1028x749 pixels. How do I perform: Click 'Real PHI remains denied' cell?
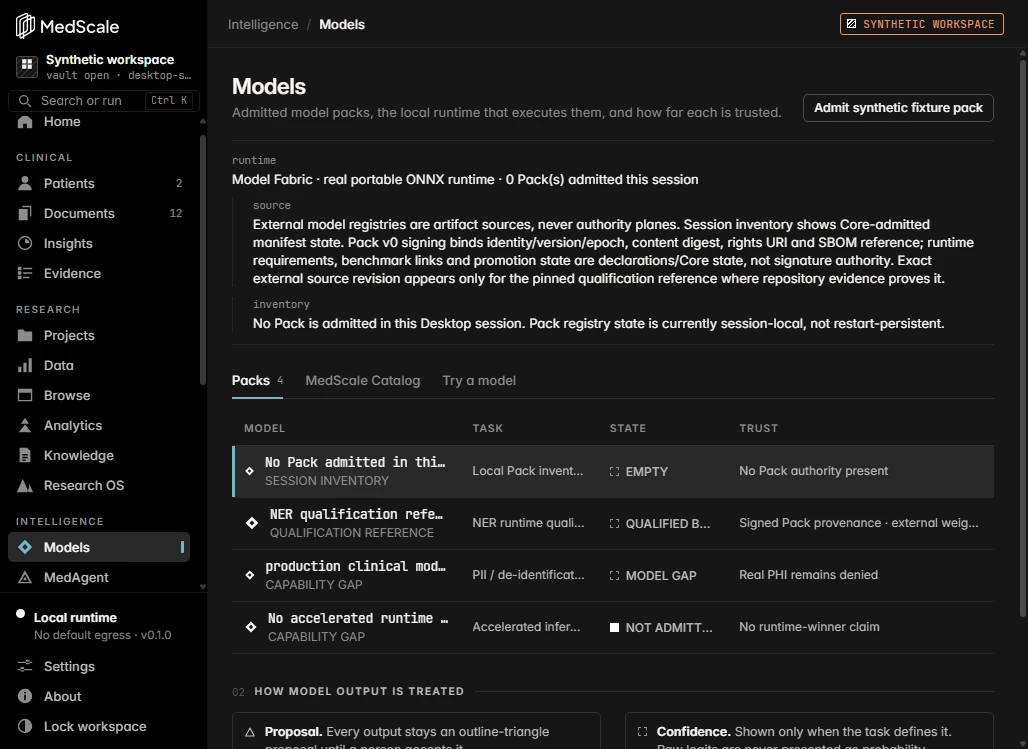tap(808, 575)
